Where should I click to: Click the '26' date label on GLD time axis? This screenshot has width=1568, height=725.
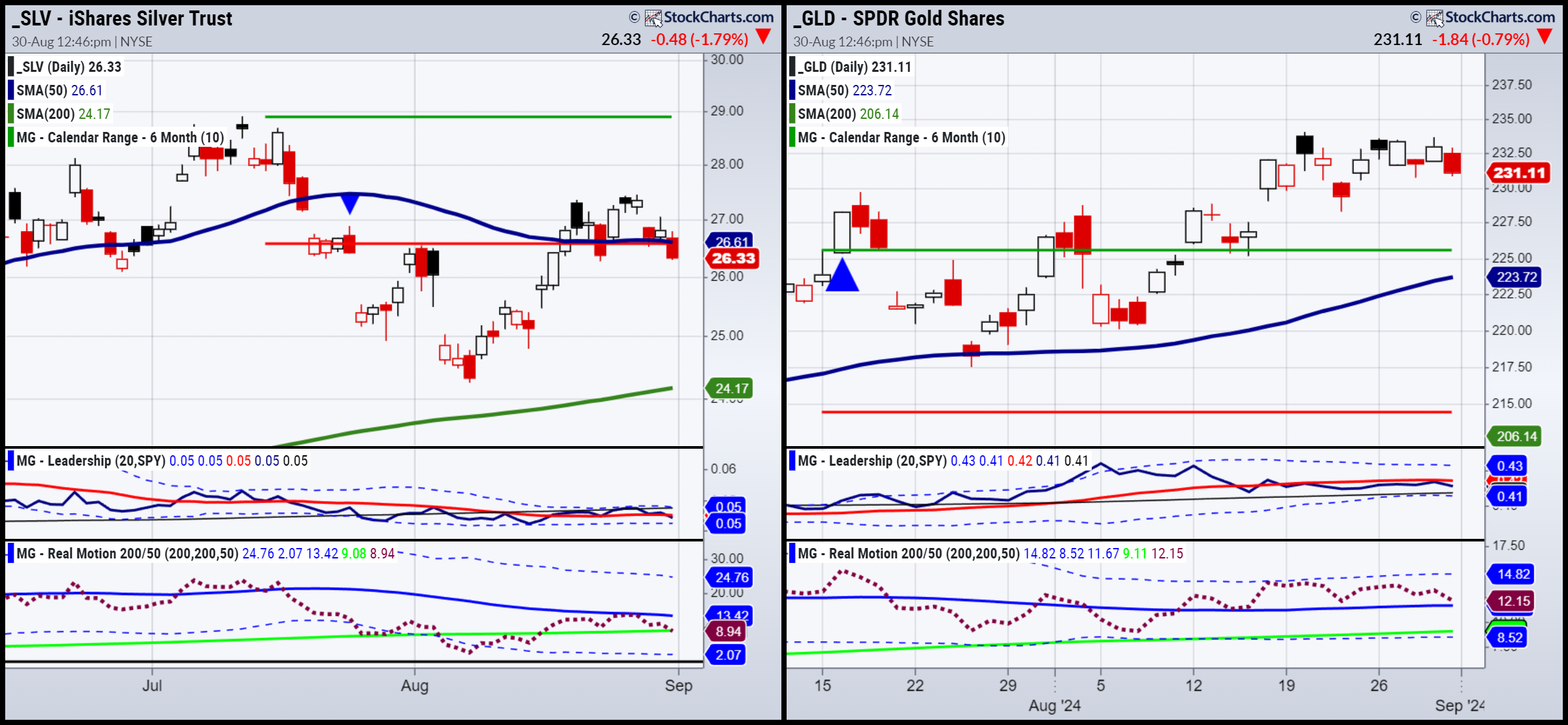[1379, 686]
